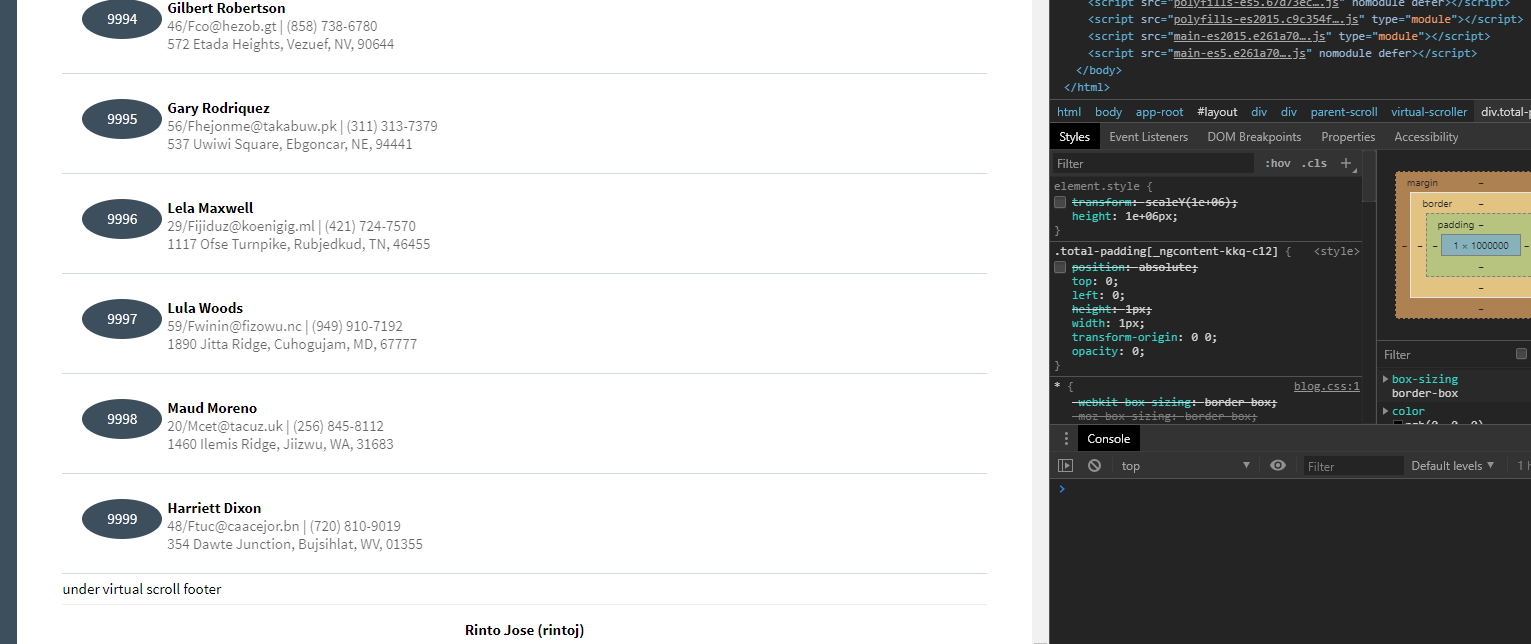
Task: Click the live expression eye icon
Action: coord(1277,466)
